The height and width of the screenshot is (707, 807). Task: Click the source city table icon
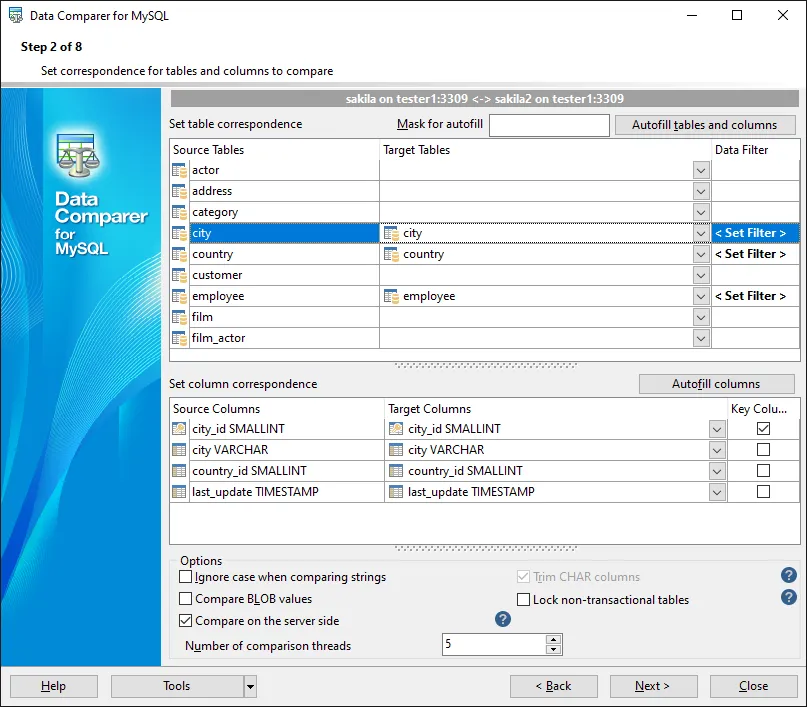click(179, 234)
